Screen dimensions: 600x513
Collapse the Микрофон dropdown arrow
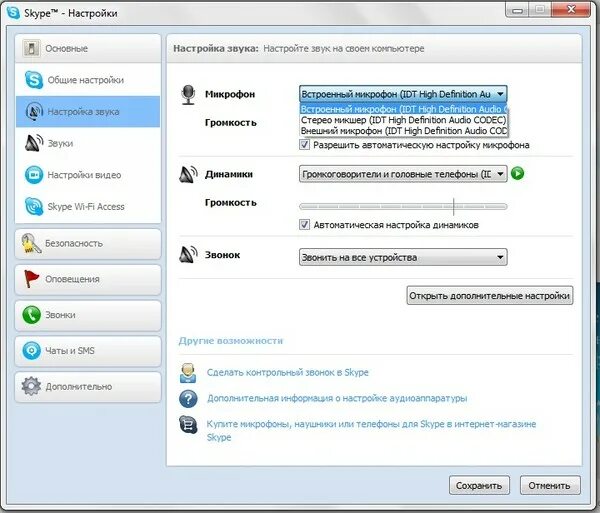pos(500,94)
